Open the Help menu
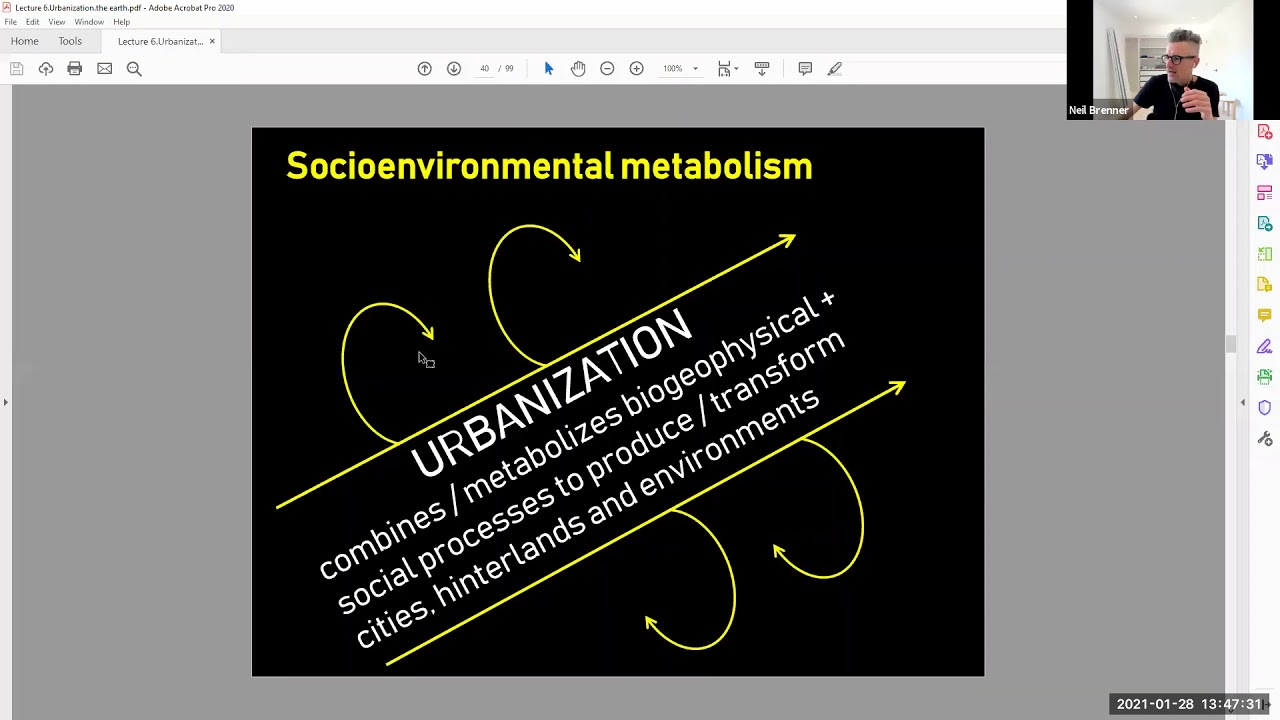 (121, 22)
